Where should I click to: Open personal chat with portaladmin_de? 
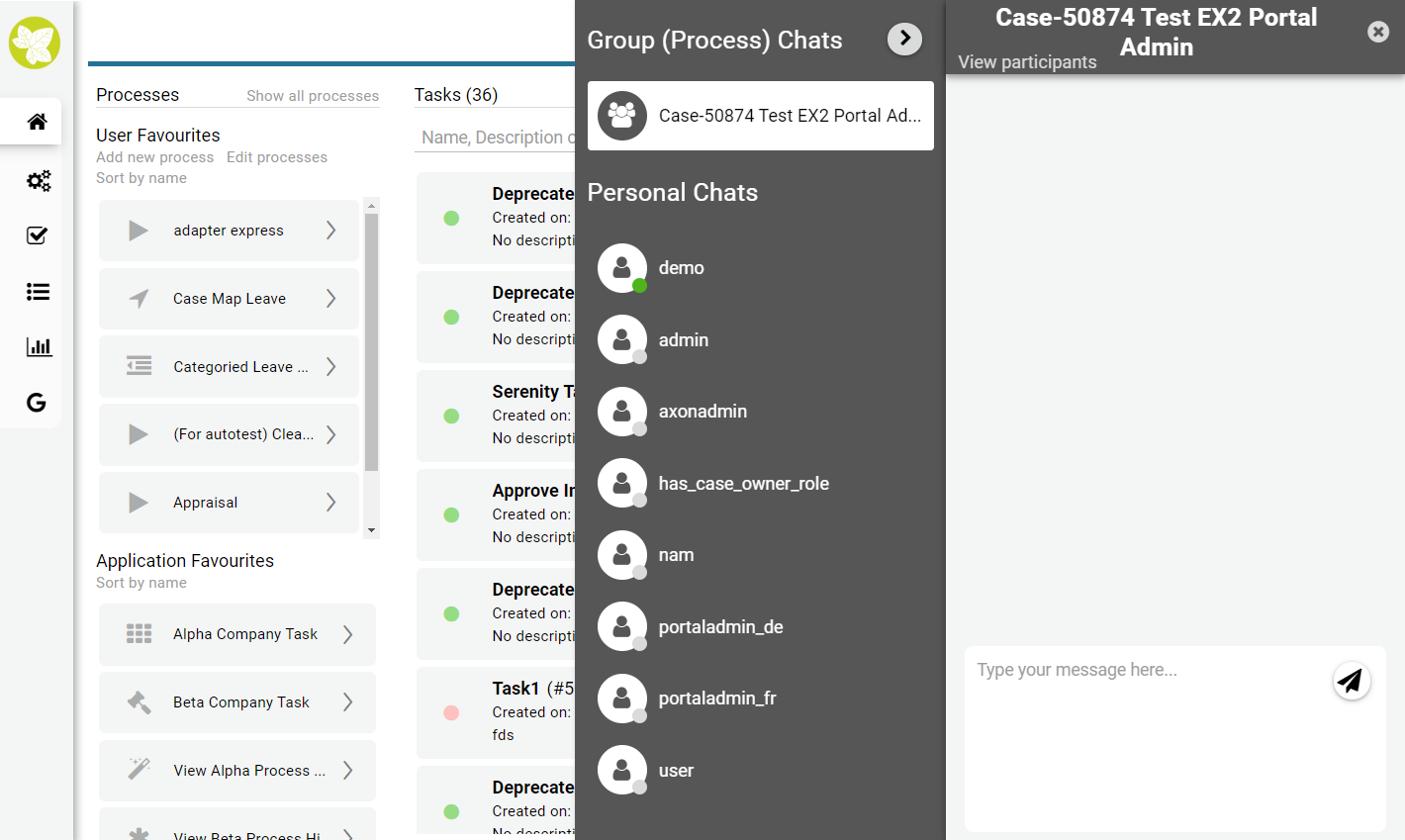pos(720,627)
